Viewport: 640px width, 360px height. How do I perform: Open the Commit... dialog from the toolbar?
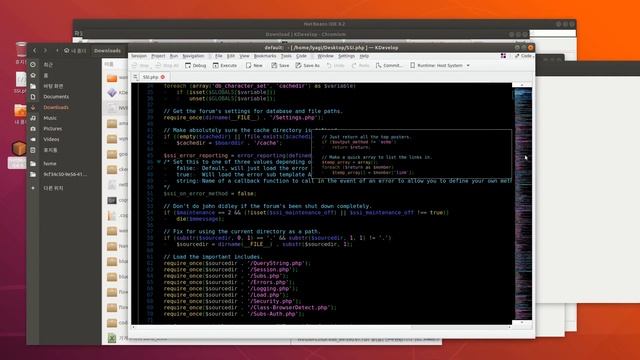[389, 65]
